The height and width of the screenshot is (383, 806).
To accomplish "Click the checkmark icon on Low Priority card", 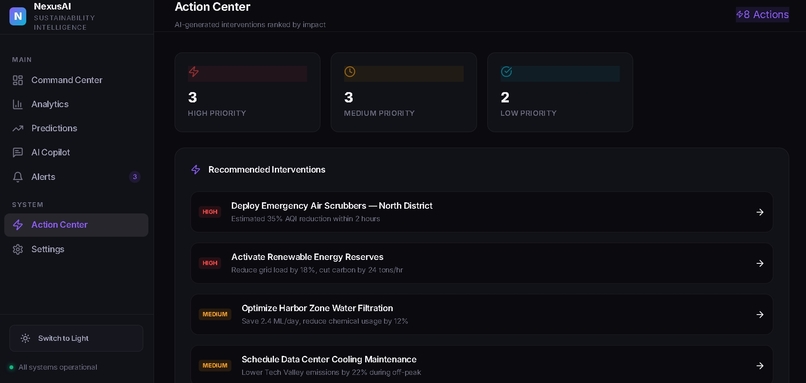I will point(506,71).
